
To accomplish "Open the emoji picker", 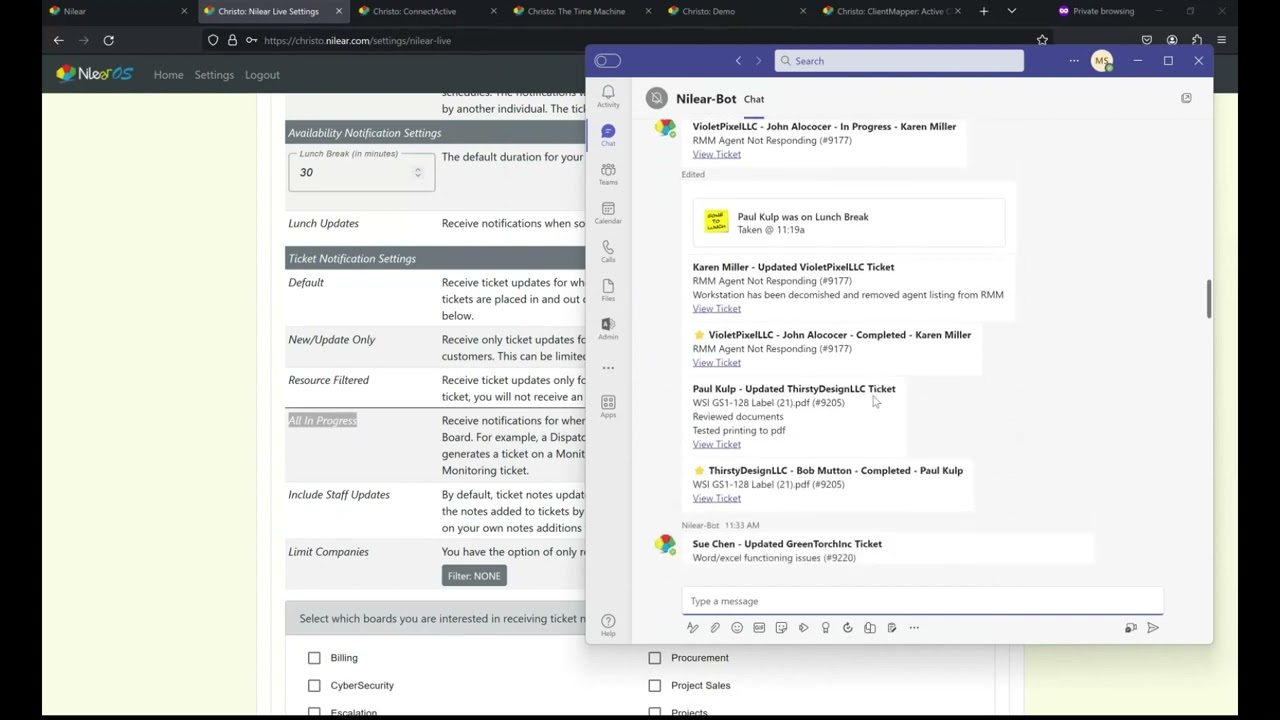I will [x=737, y=628].
